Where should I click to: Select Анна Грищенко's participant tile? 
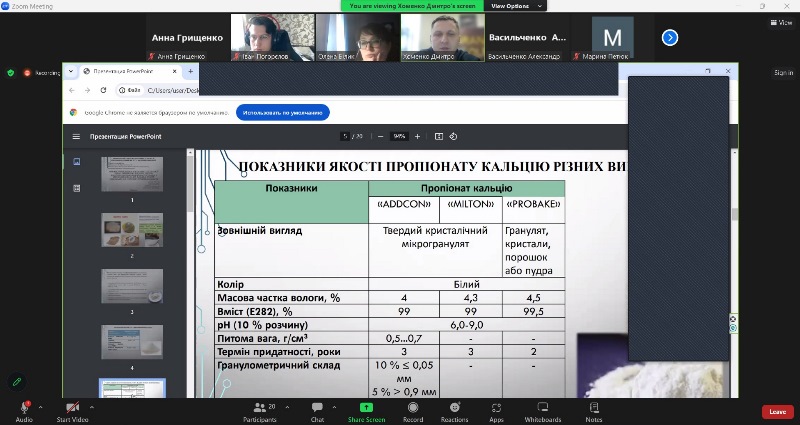click(187, 38)
